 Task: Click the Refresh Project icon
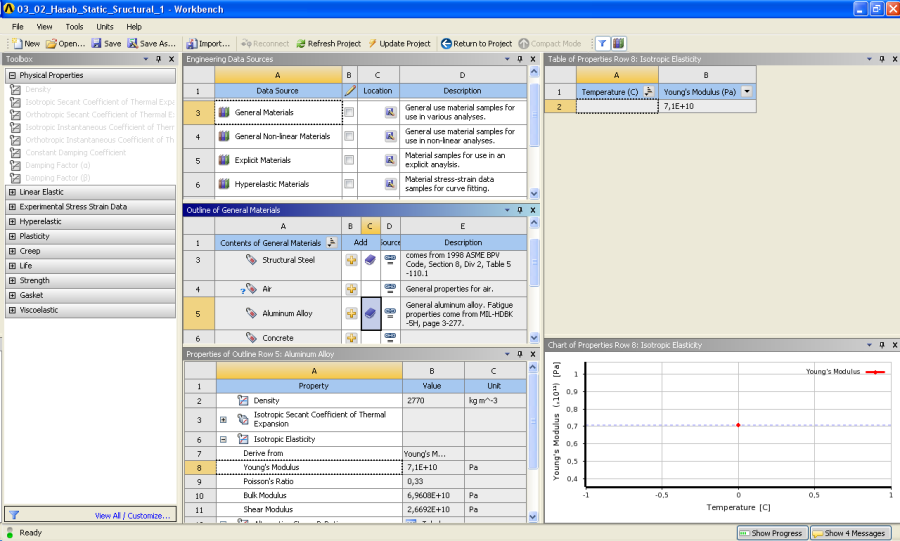301,44
